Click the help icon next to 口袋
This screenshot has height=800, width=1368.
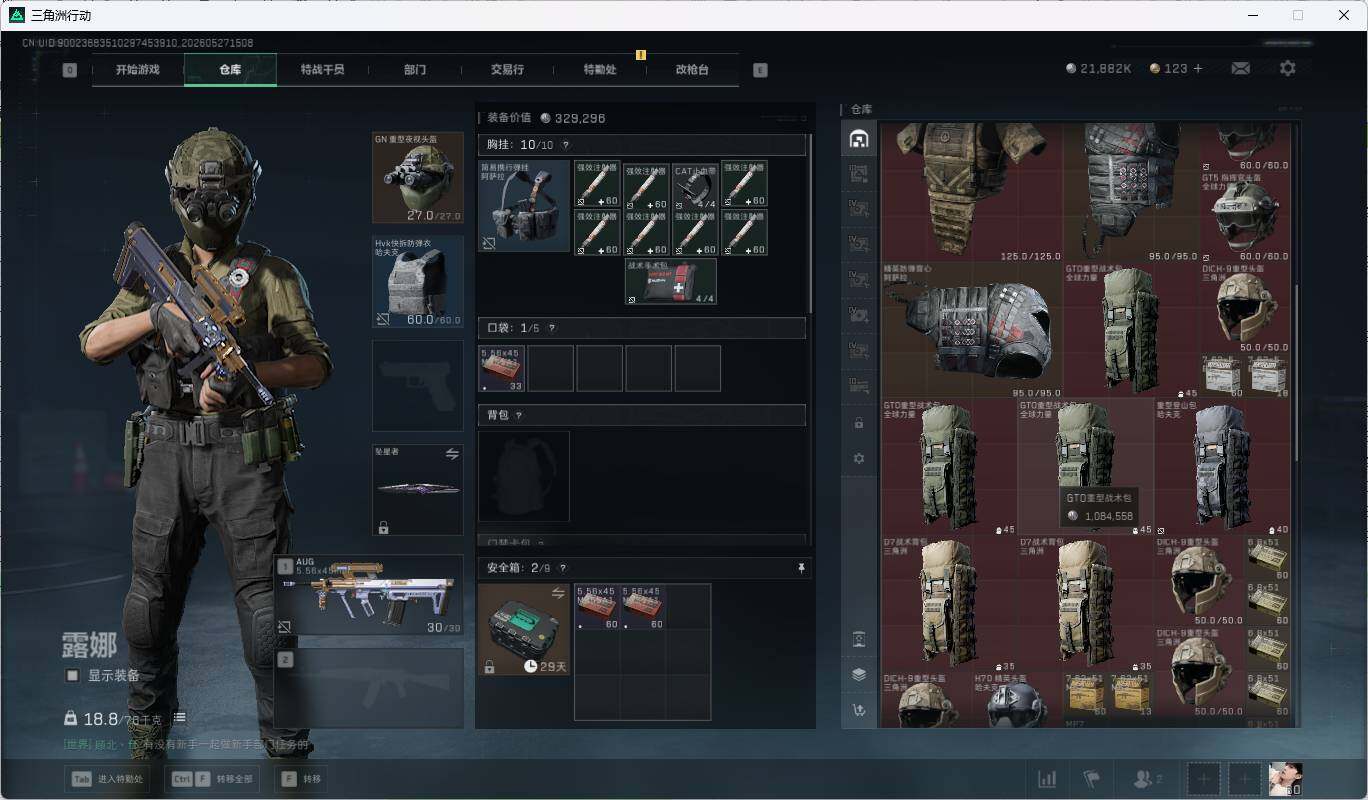click(x=551, y=328)
